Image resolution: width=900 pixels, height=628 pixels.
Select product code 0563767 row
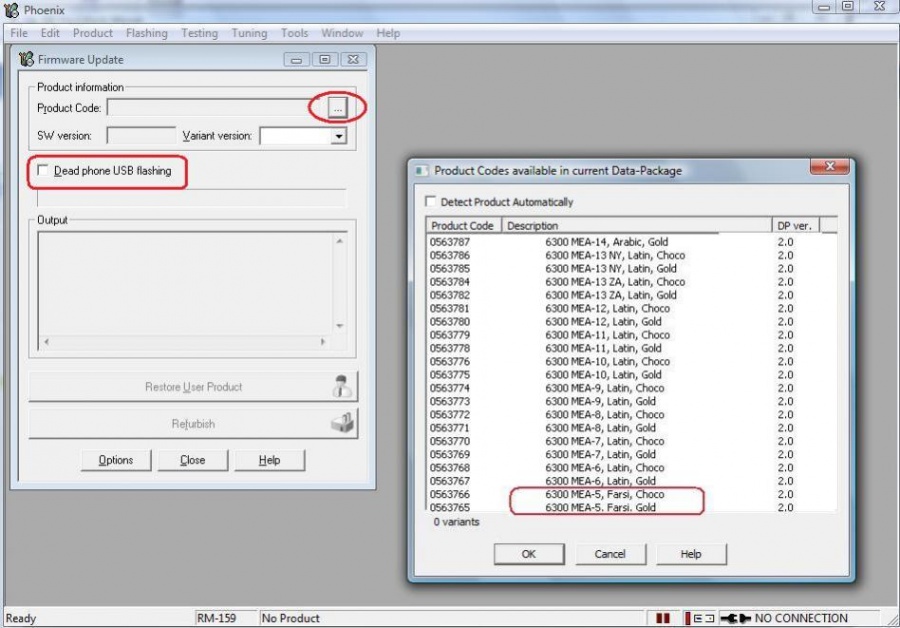631,481
